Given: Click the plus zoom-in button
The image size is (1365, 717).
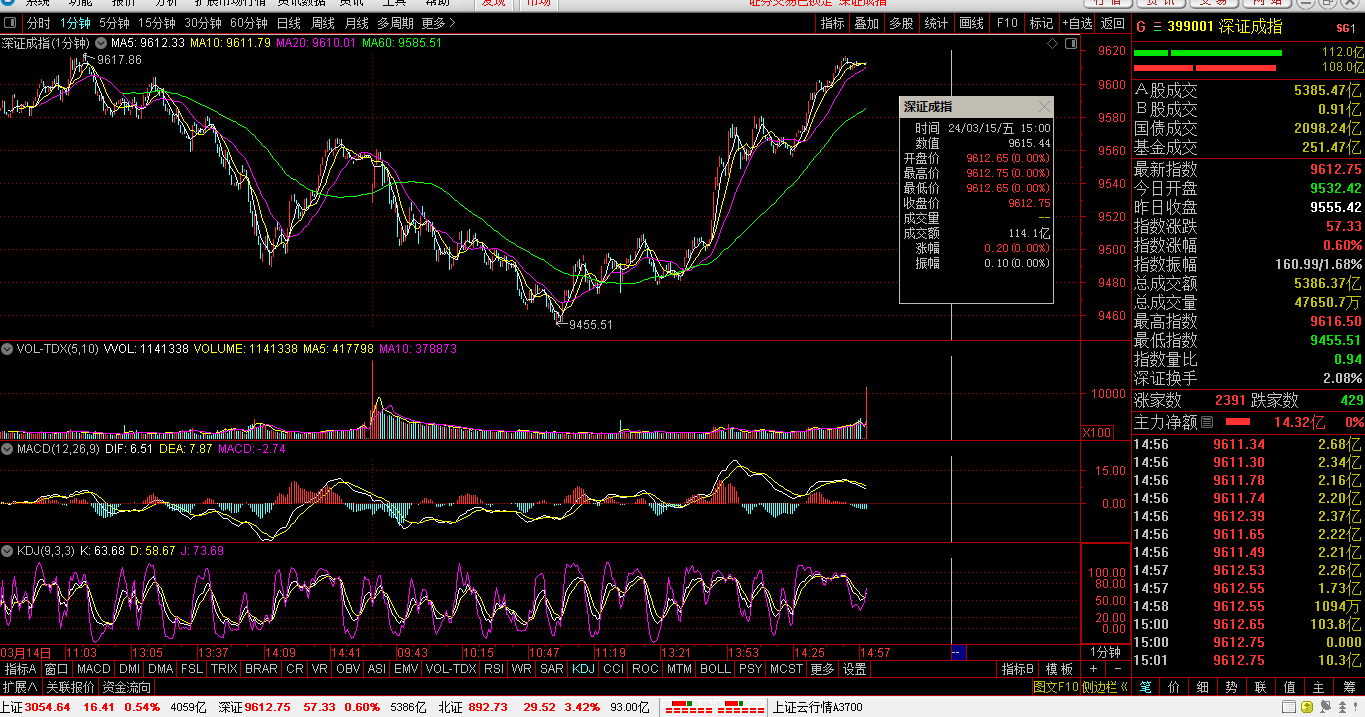Looking at the screenshot, I should (1093, 668).
